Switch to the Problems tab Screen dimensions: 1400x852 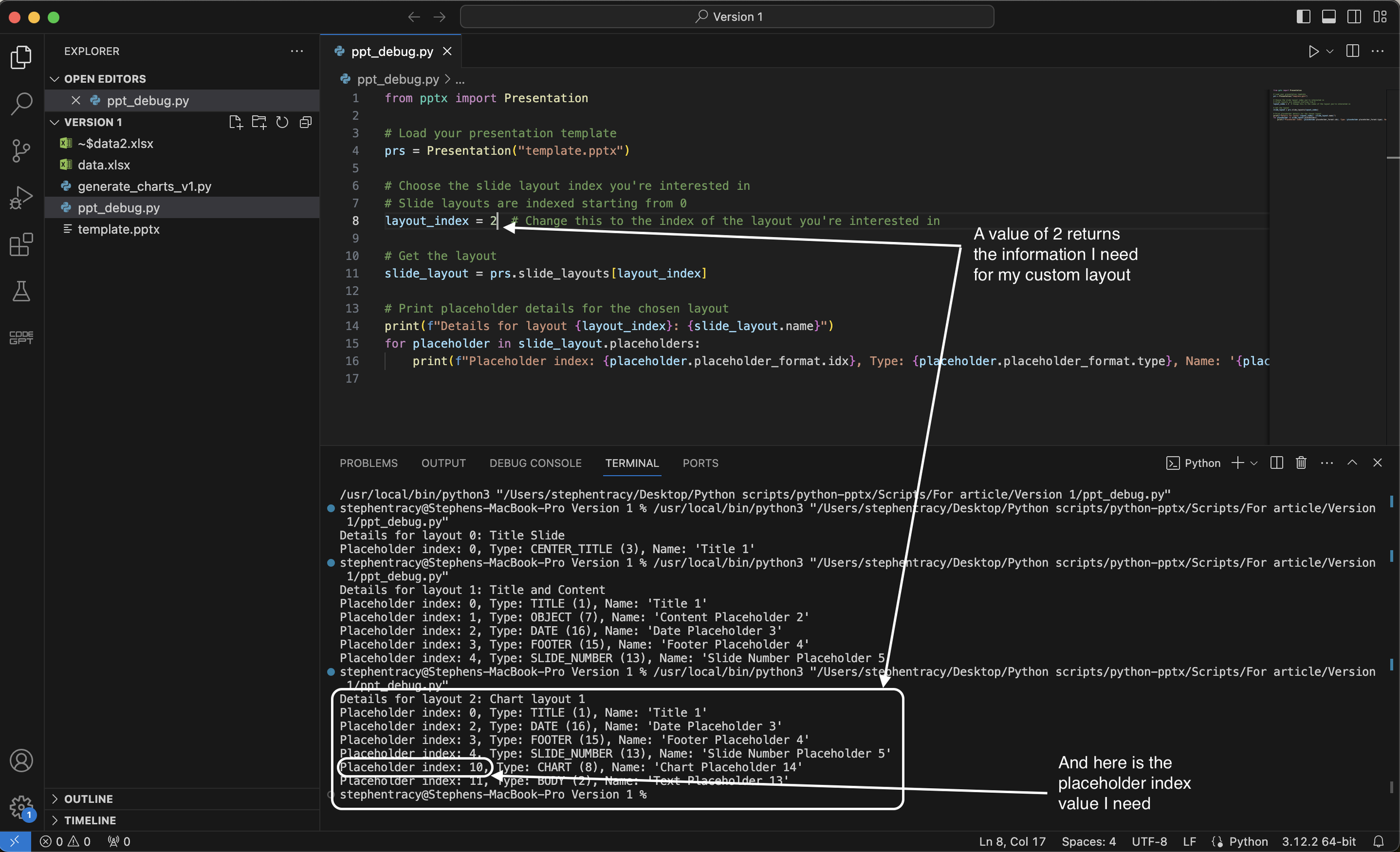(368, 463)
